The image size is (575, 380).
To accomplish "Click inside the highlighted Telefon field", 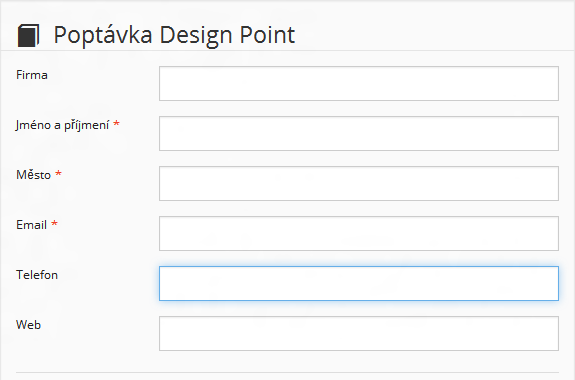I will click(359, 284).
